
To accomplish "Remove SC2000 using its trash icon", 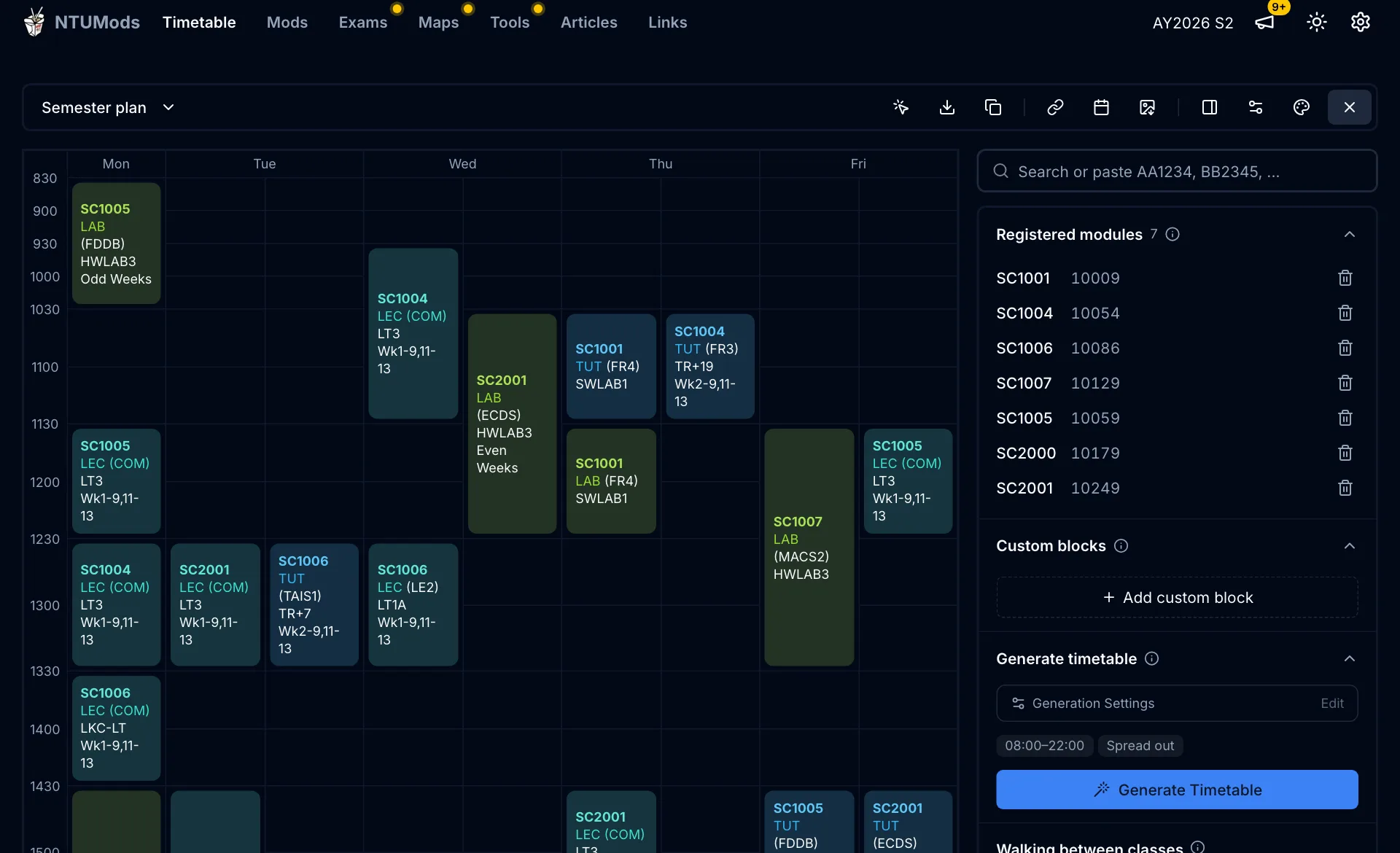I will [1345, 453].
